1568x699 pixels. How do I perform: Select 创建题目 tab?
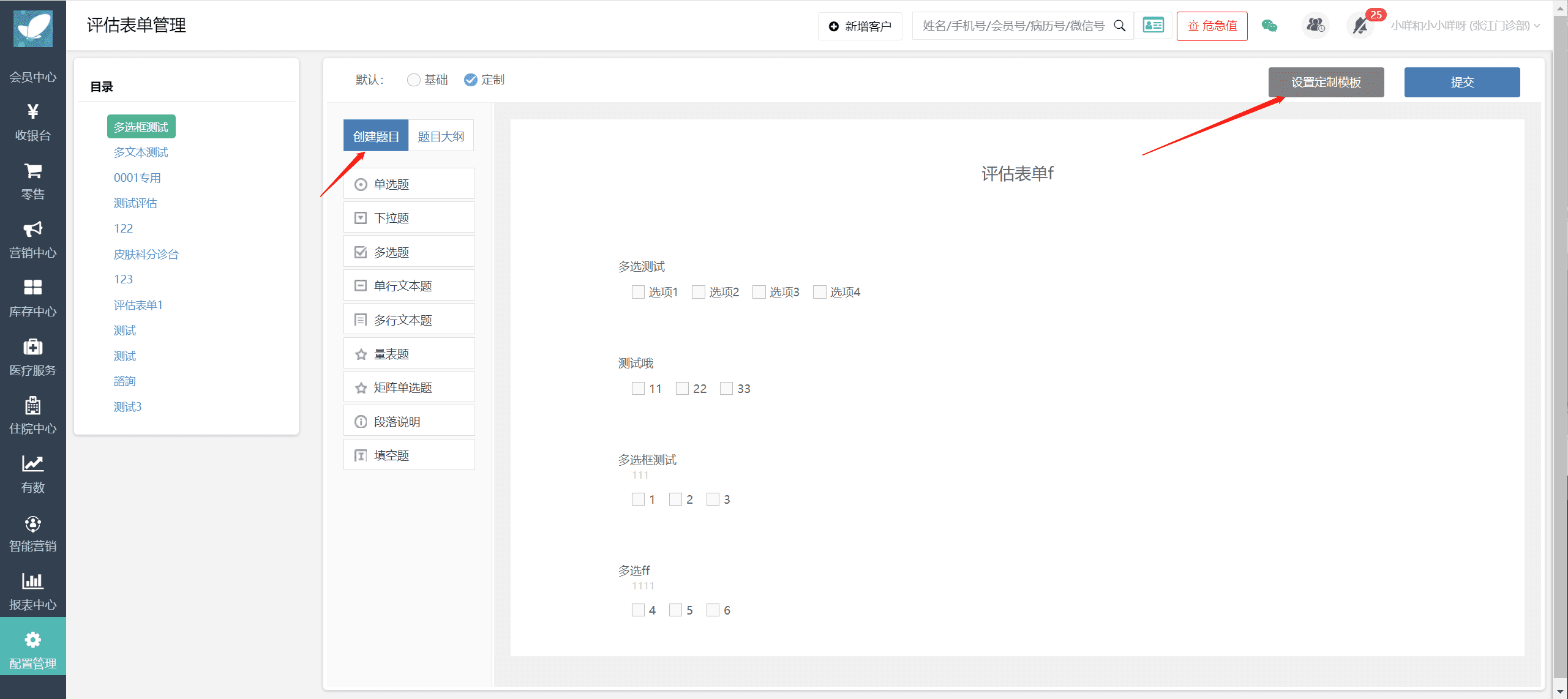tap(376, 136)
